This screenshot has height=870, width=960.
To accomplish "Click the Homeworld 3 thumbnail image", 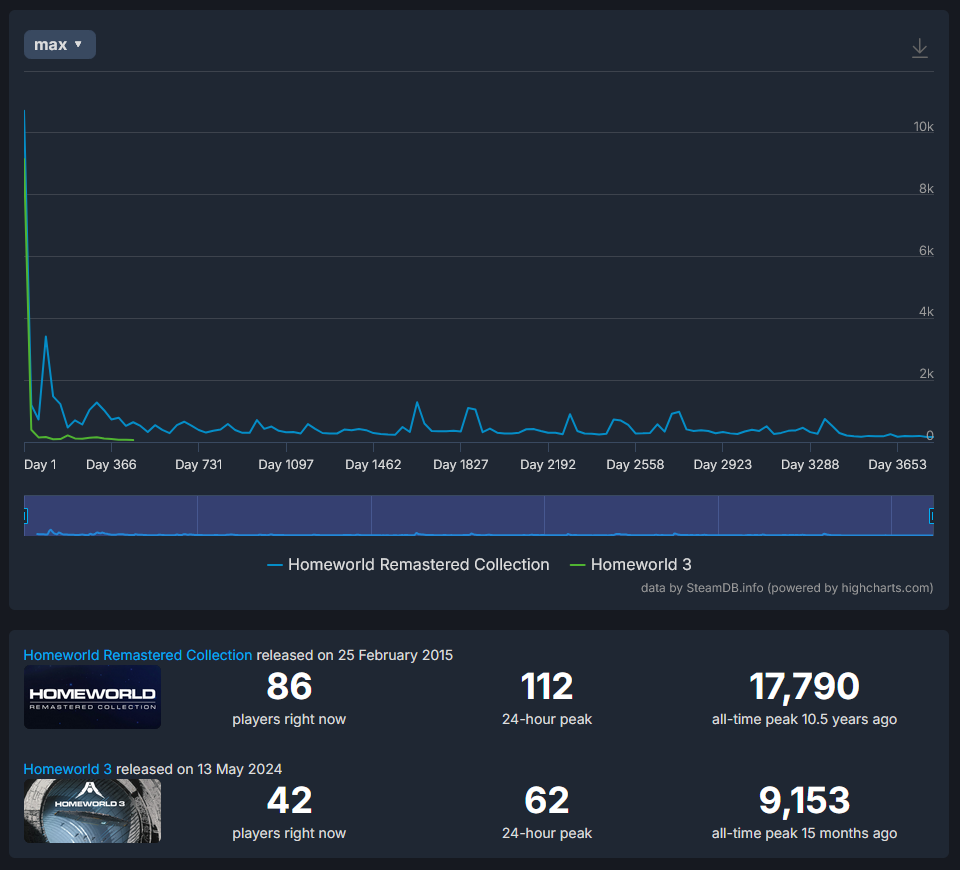I will click(x=92, y=811).
